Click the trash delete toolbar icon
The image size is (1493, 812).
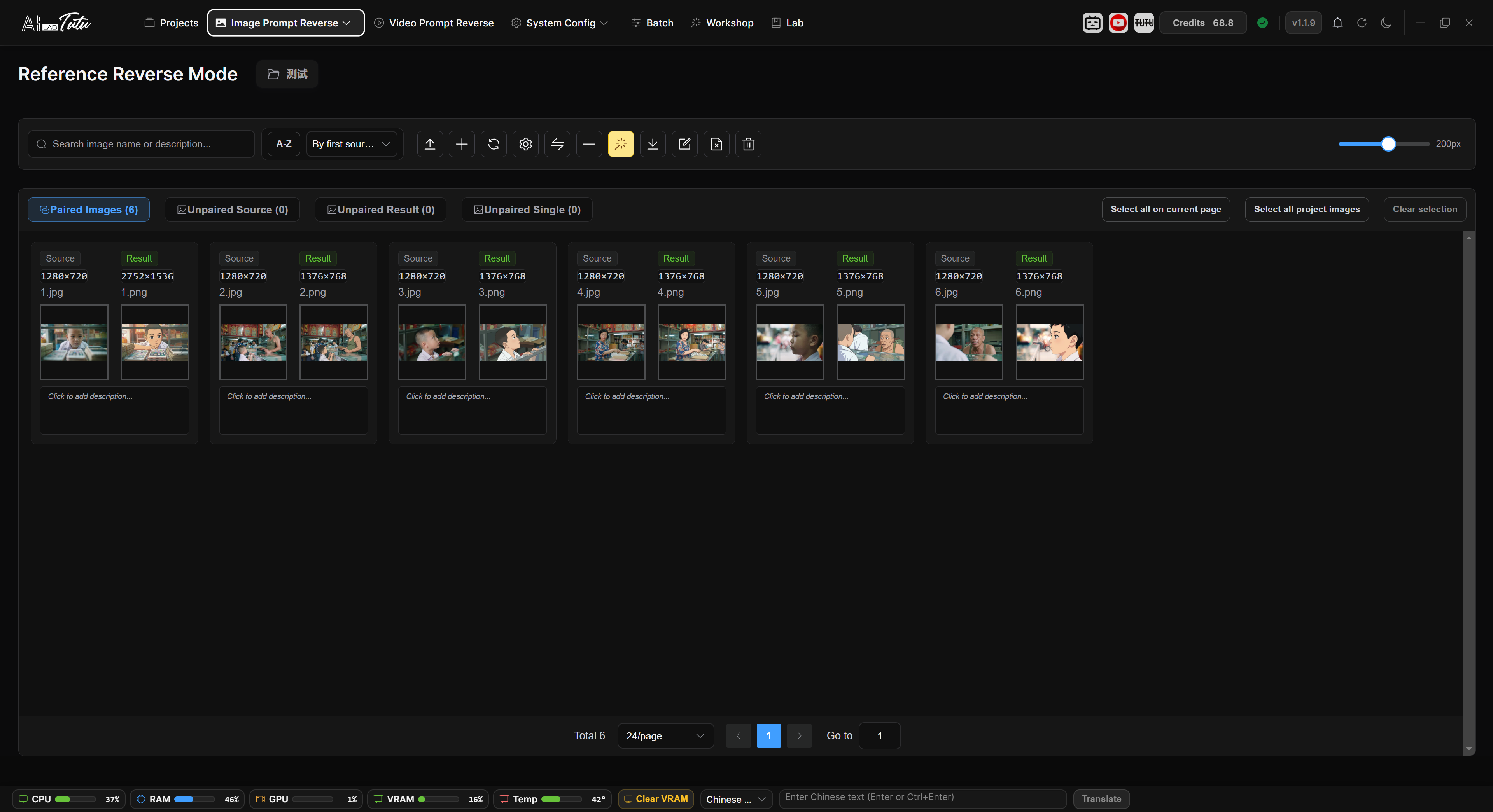(748, 144)
